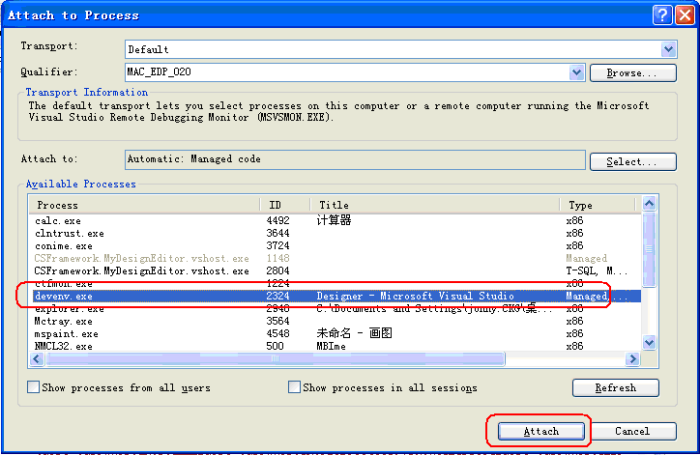Select the mspaint.exe process
This screenshot has height=455, width=700.
[x=64, y=334]
